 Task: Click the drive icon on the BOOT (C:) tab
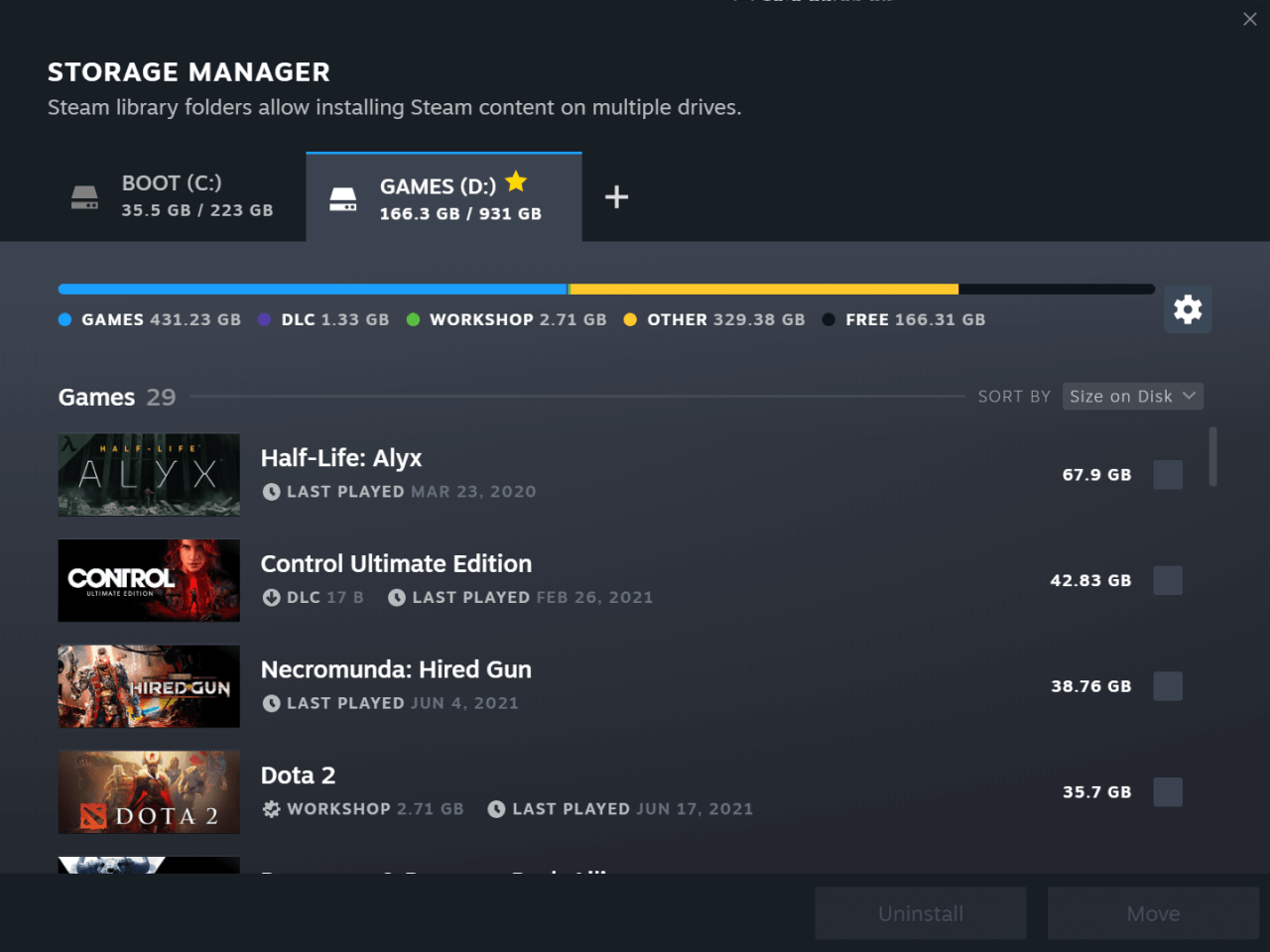click(84, 196)
